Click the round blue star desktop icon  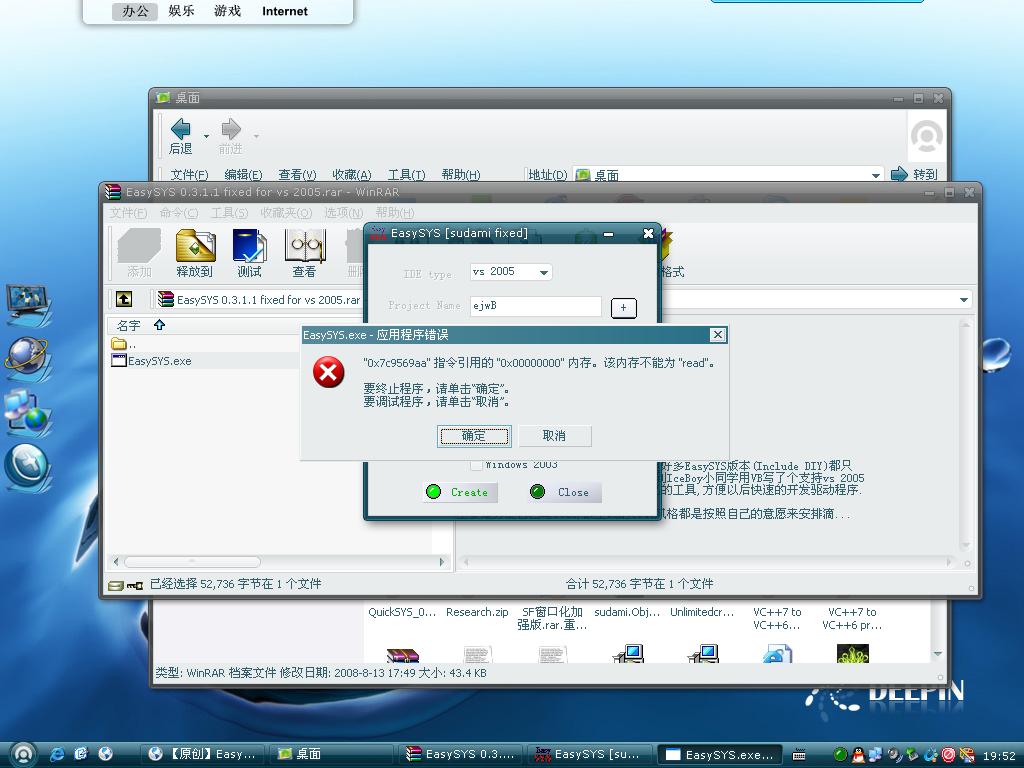click(x=27, y=467)
